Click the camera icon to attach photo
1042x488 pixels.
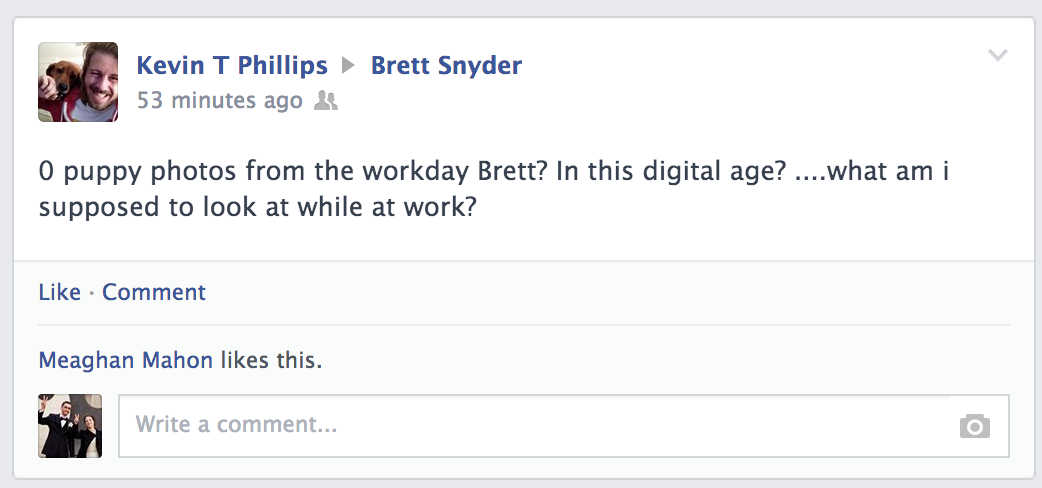click(x=974, y=426)
